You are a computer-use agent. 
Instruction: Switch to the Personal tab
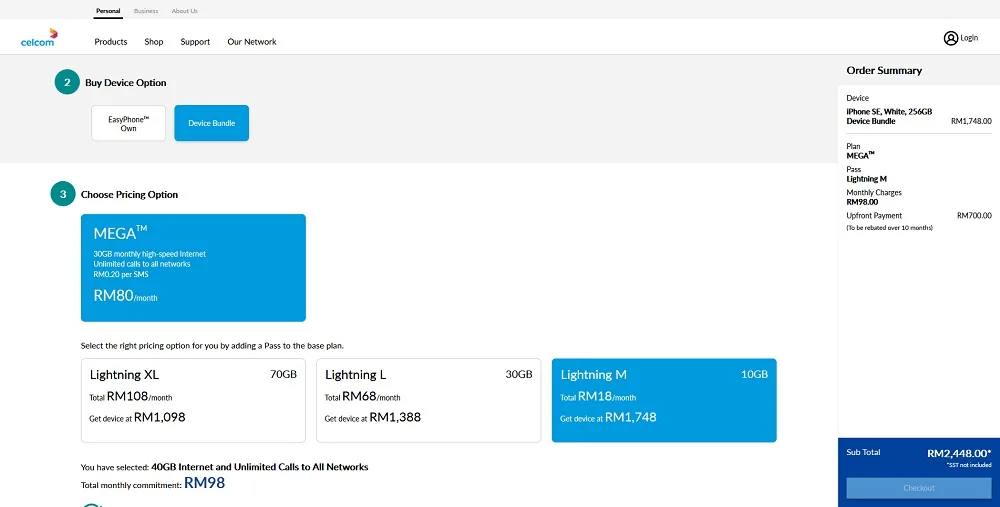point(108,11)
